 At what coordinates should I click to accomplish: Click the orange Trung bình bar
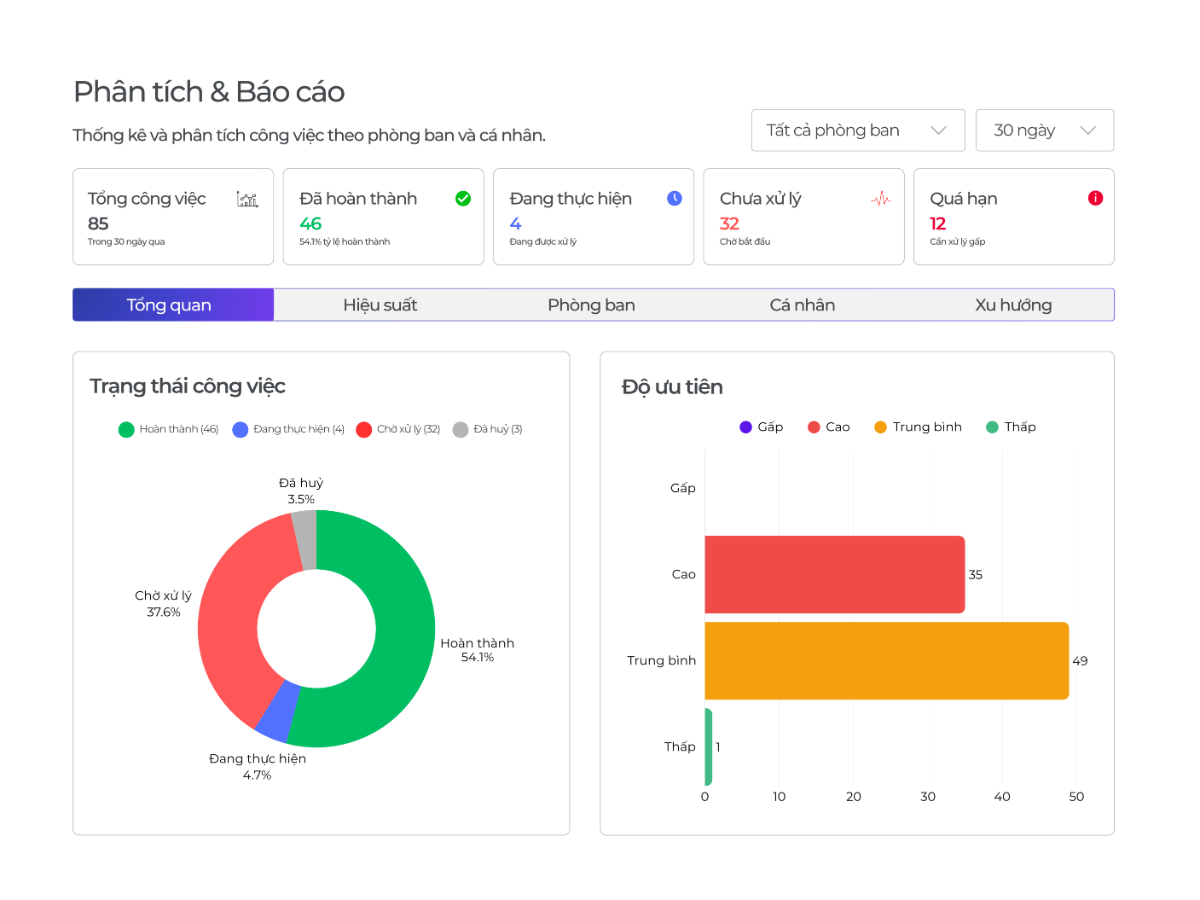click(886, 661)
